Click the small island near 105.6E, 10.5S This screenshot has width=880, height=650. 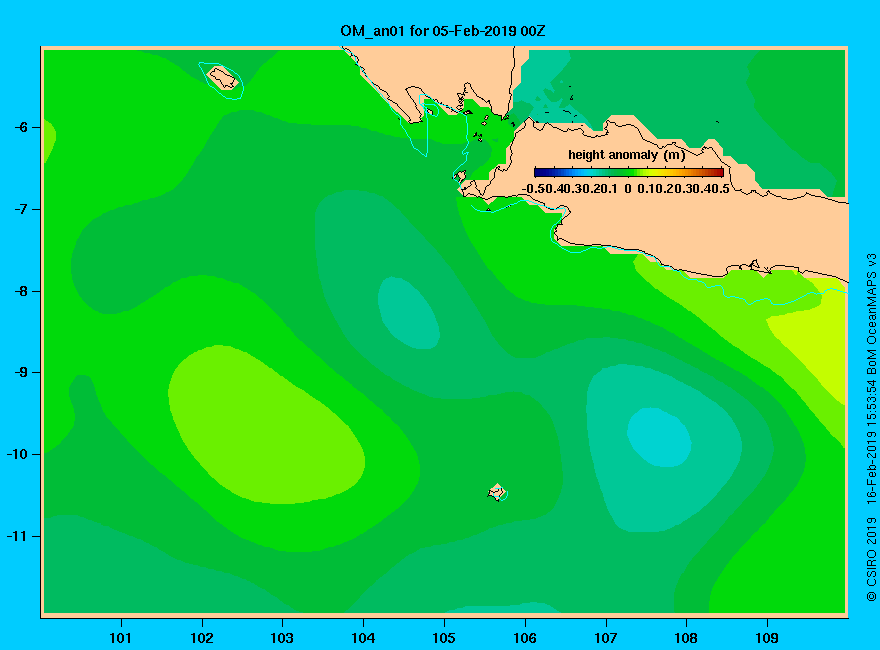click(x=497, y=492)
